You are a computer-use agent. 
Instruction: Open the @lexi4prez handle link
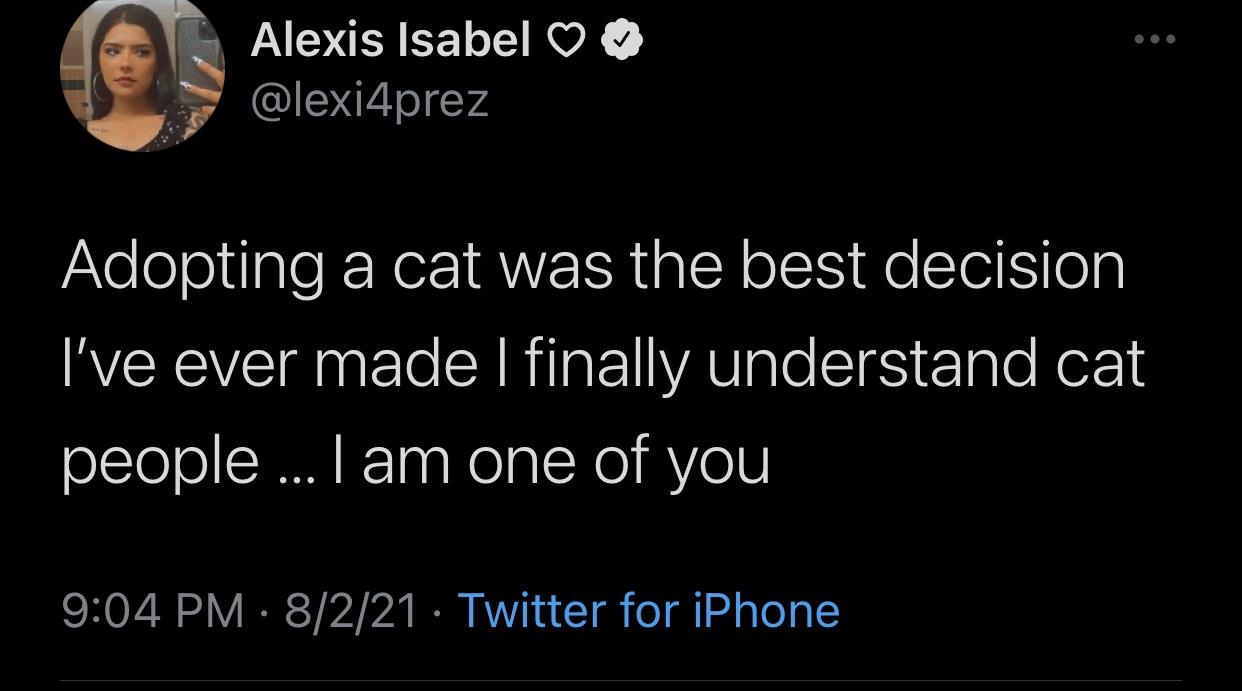[x=369, y=100]
